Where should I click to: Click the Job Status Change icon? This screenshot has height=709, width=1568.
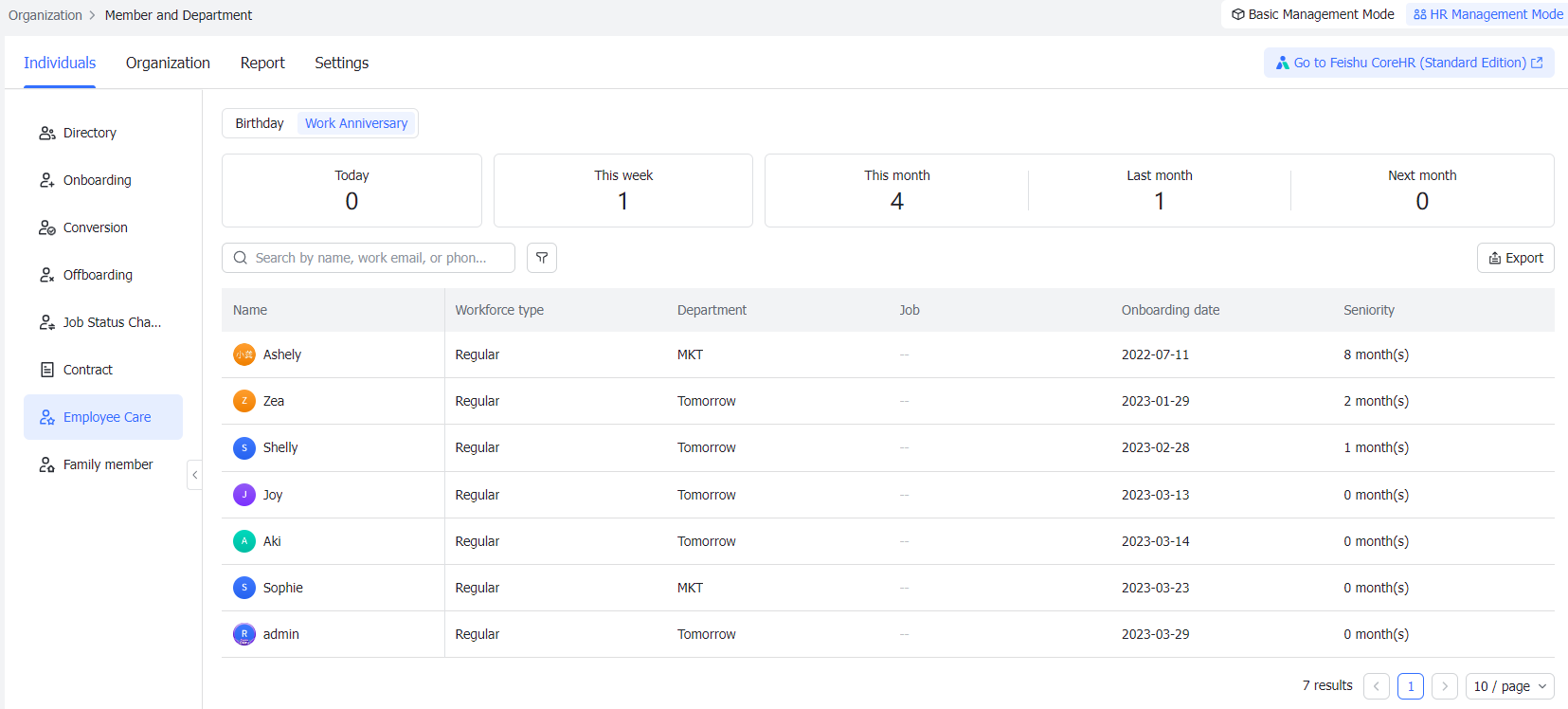[46, 323]
